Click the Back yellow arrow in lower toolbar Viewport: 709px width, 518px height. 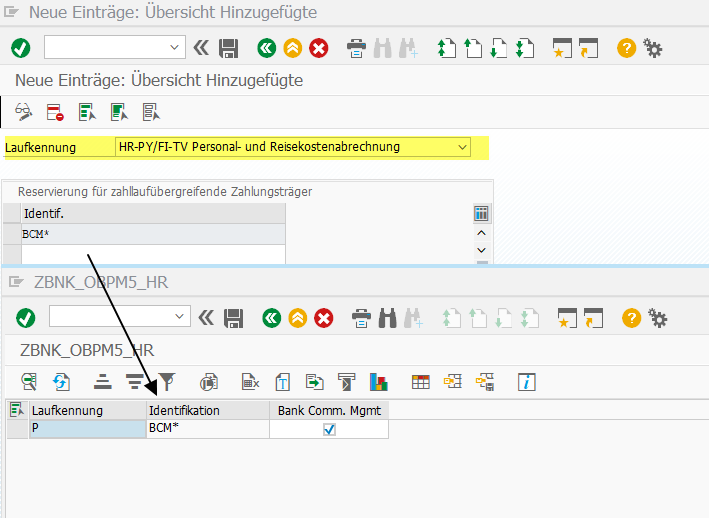[x=296, y=318]
